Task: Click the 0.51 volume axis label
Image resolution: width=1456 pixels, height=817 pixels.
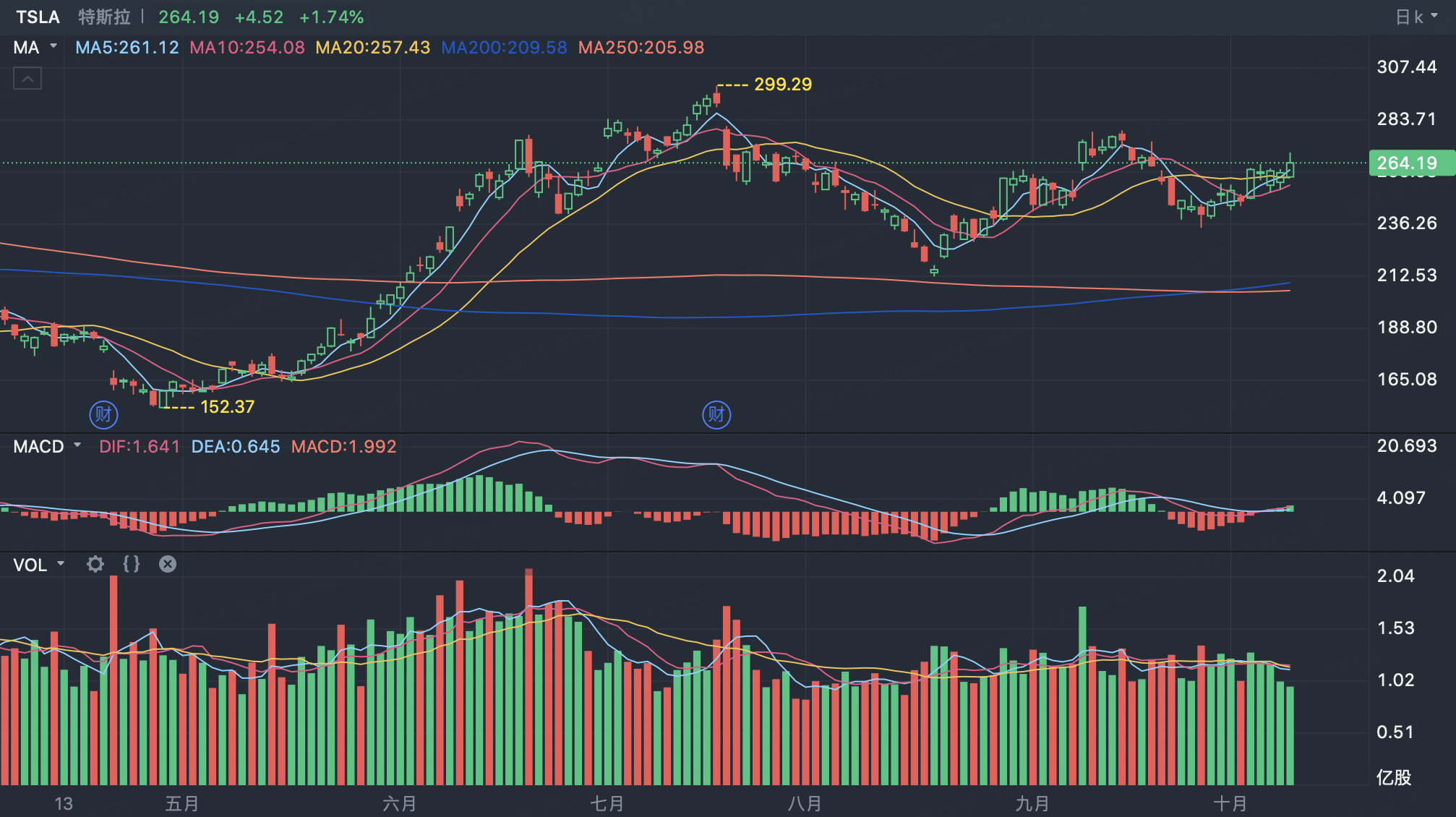Action: (1395, 732)
